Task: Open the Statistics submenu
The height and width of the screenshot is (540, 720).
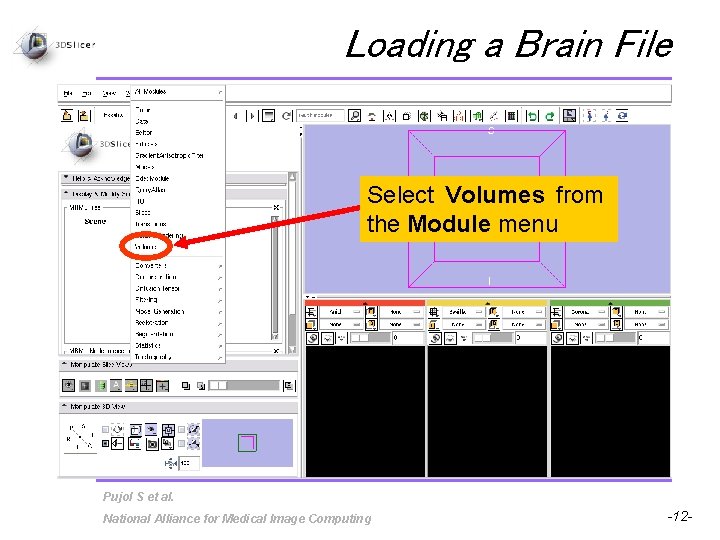Action: (x=178, y=345)
